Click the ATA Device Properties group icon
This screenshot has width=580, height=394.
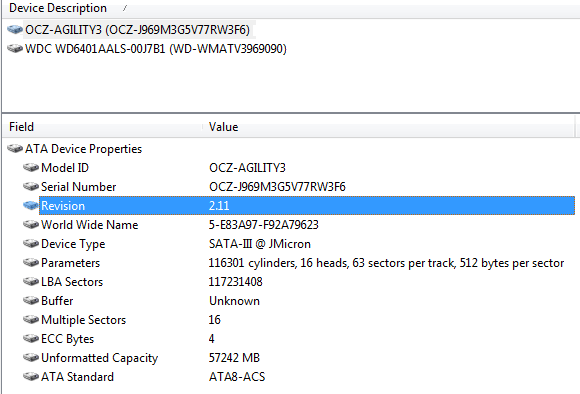15,148
